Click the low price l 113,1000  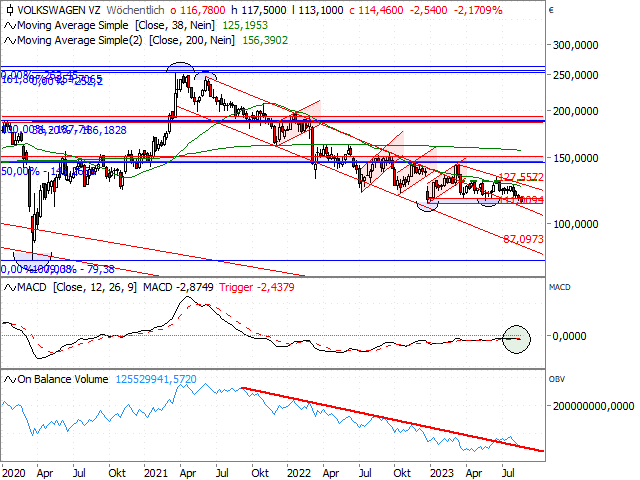(x=318, y=10)
